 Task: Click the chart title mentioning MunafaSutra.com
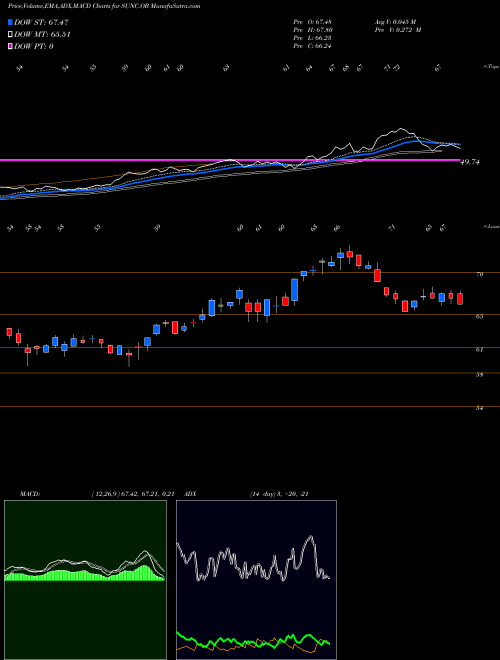coord(104,6)
